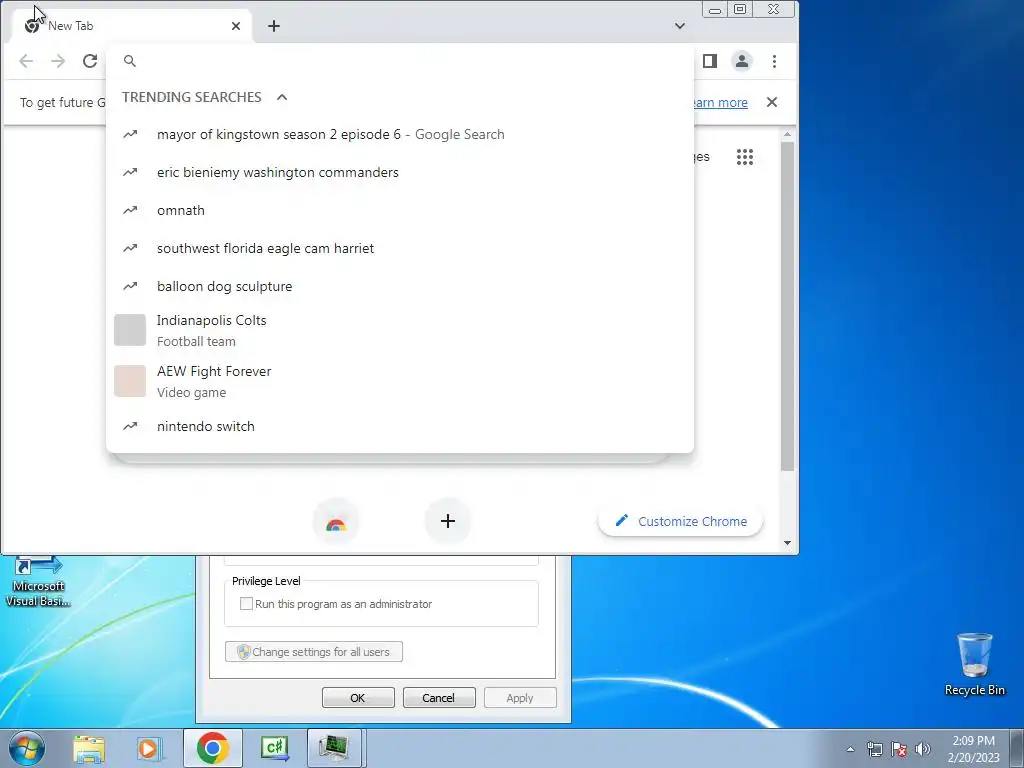Click the scrollbar down arrow
Viewport: 1024px width, 768px height.
pyautogui.click(x=787, y=543)
